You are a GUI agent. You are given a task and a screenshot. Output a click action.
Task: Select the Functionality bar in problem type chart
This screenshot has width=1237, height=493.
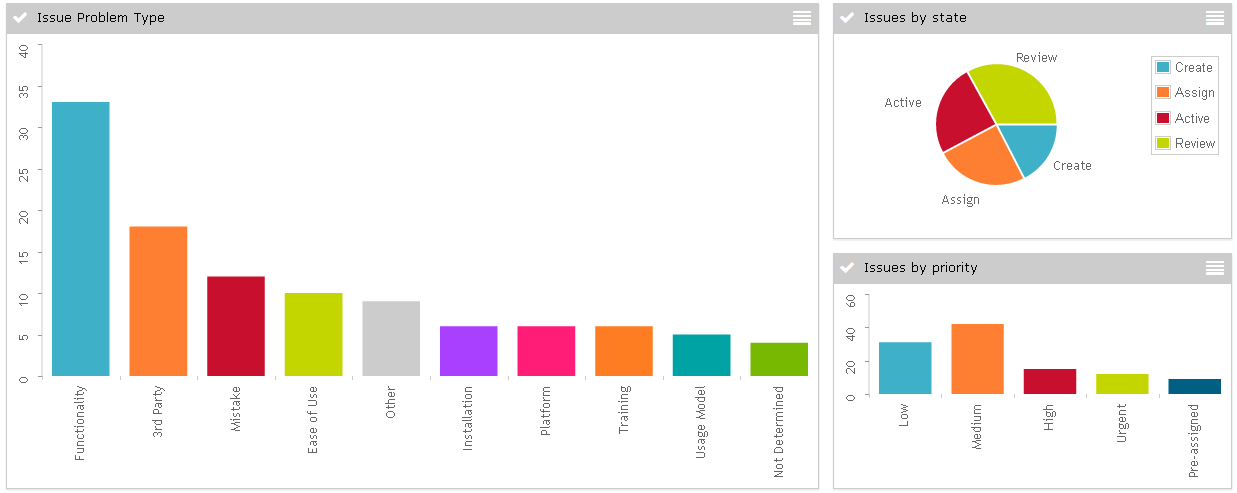(x=80, y=239)
